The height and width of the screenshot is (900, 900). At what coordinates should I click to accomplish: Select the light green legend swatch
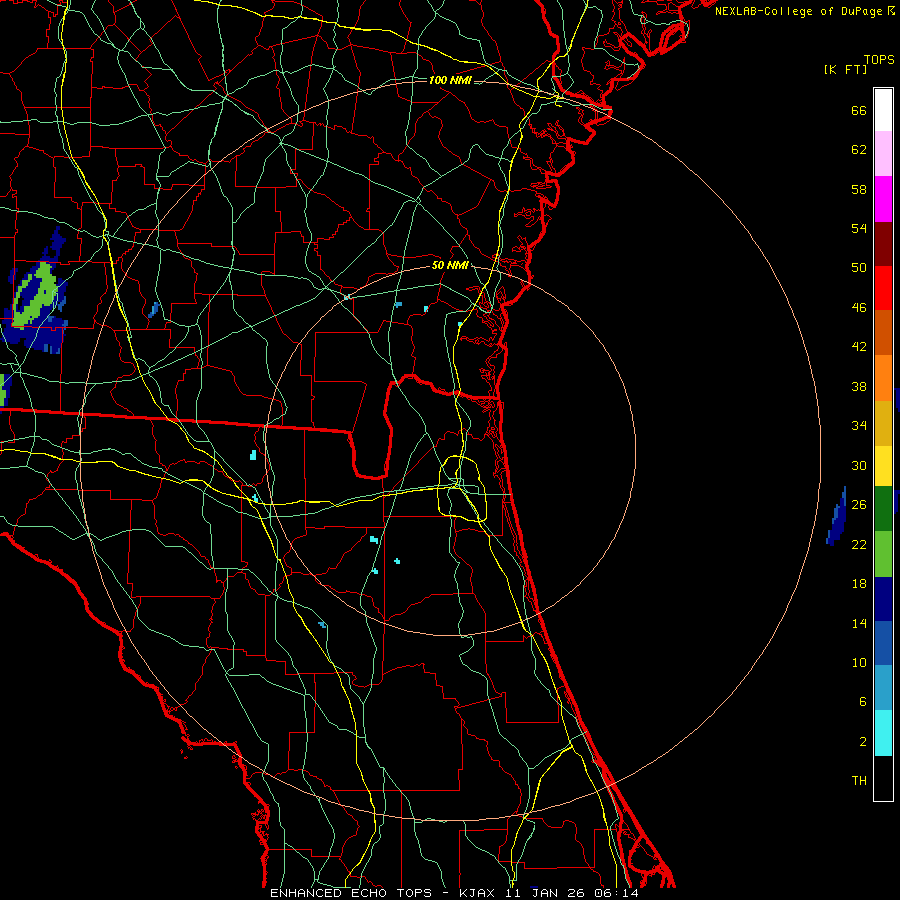click(883, 554)
